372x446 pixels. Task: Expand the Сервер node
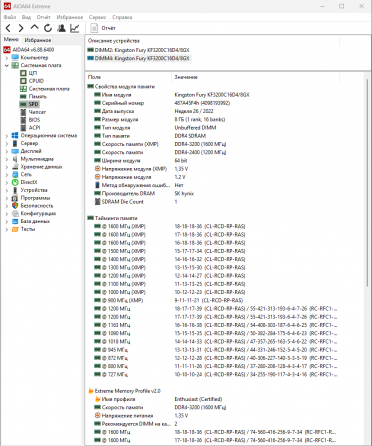coord(7,143)
